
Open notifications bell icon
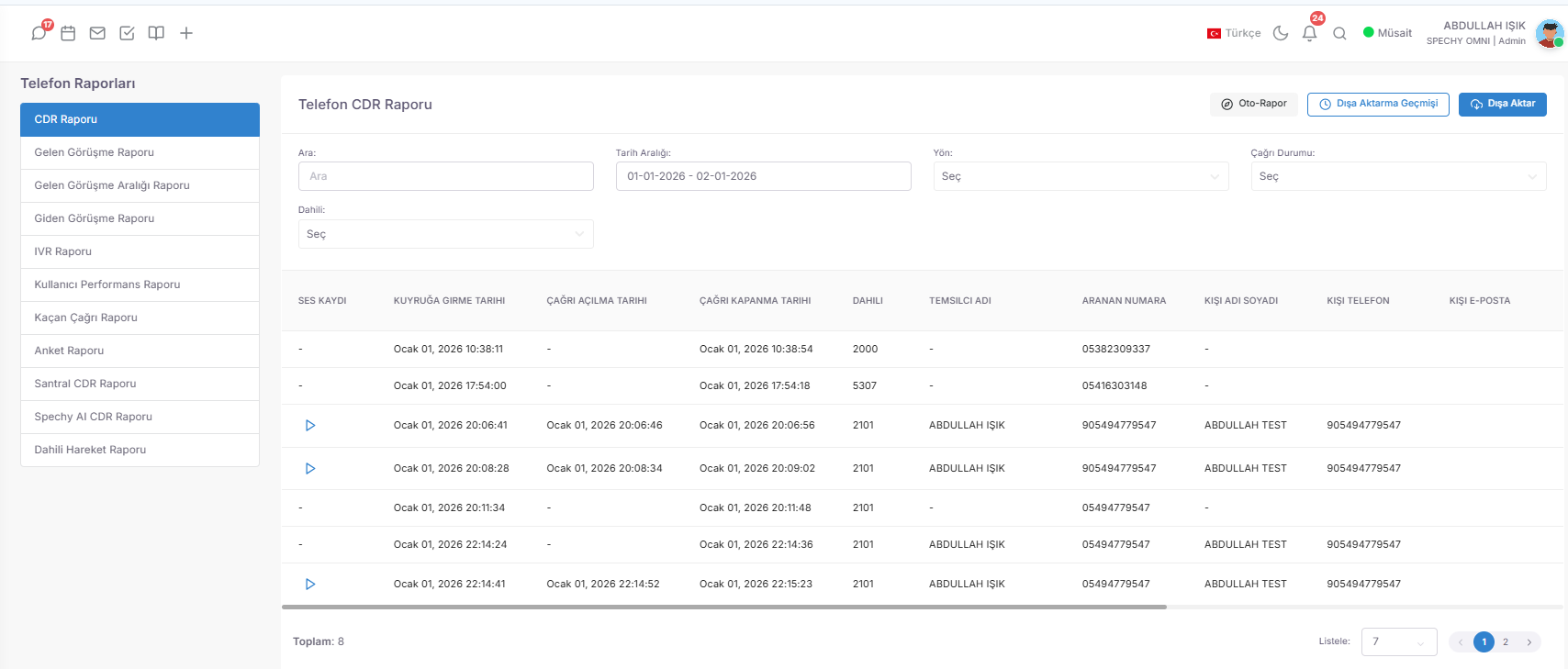[x=1310, y=33]
